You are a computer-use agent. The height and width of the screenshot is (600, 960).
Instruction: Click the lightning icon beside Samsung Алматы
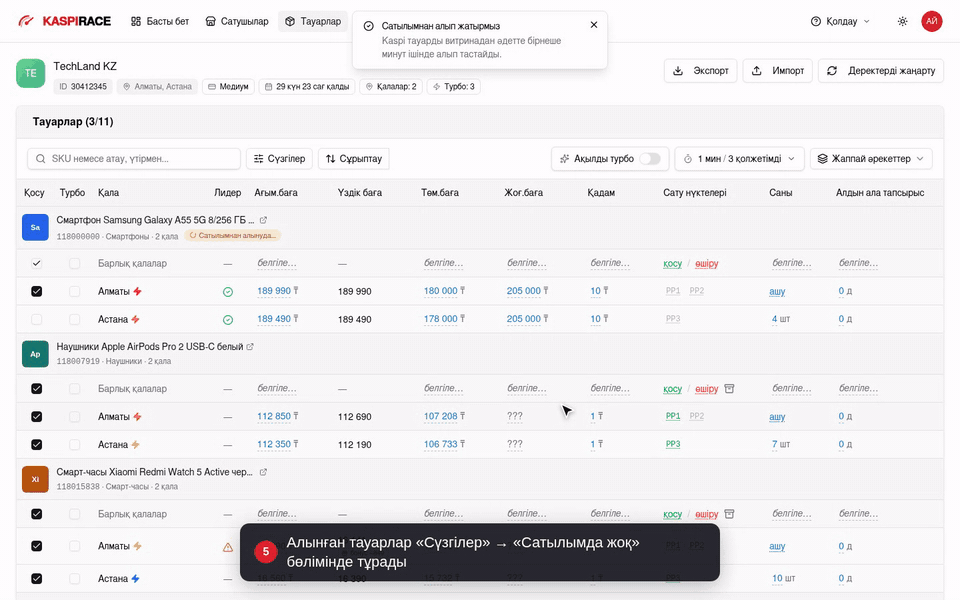click(137, 291)
